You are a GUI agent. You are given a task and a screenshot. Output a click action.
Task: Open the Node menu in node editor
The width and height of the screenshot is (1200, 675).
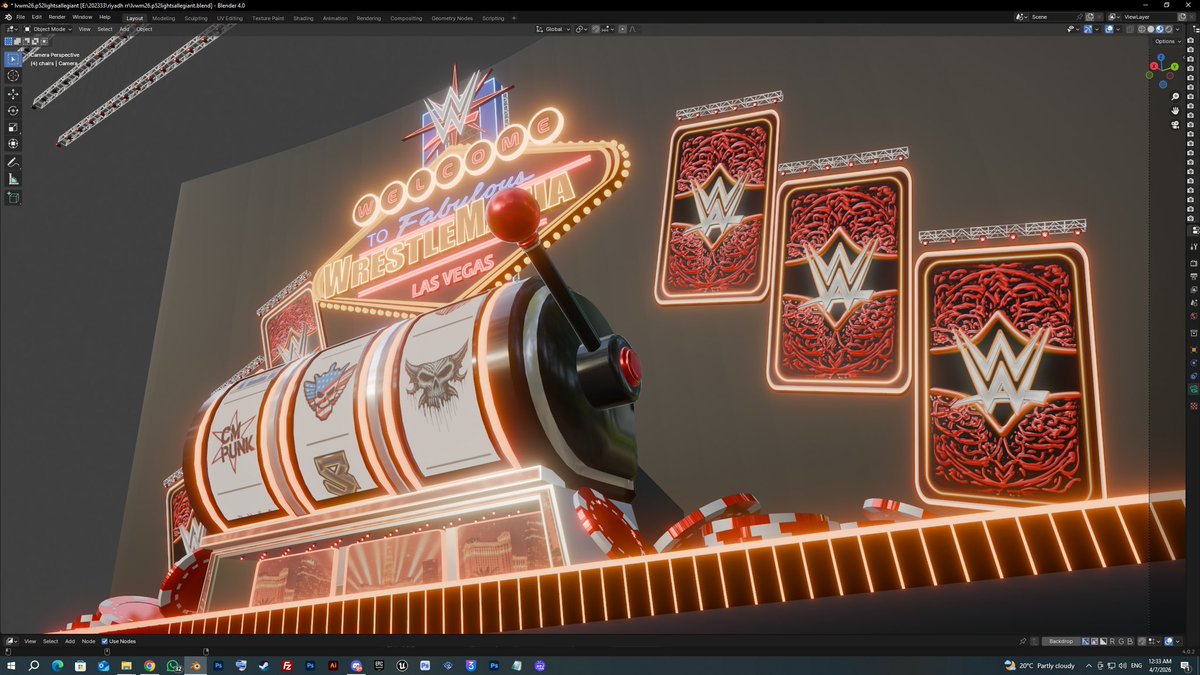coord(88,641)
